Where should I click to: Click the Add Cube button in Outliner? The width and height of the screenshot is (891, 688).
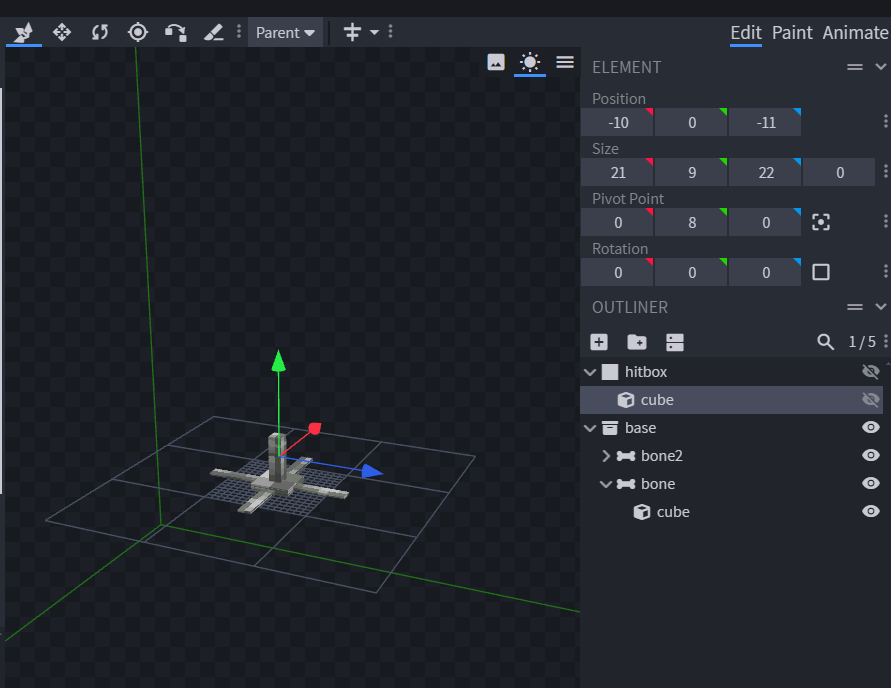pyautogui.click(x=599, y=342)
